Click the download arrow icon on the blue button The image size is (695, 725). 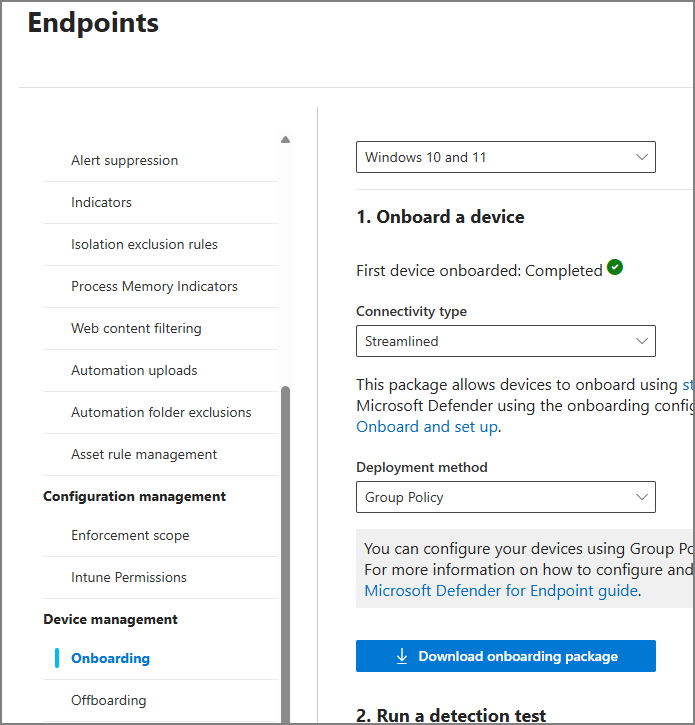tap(402, 656)
